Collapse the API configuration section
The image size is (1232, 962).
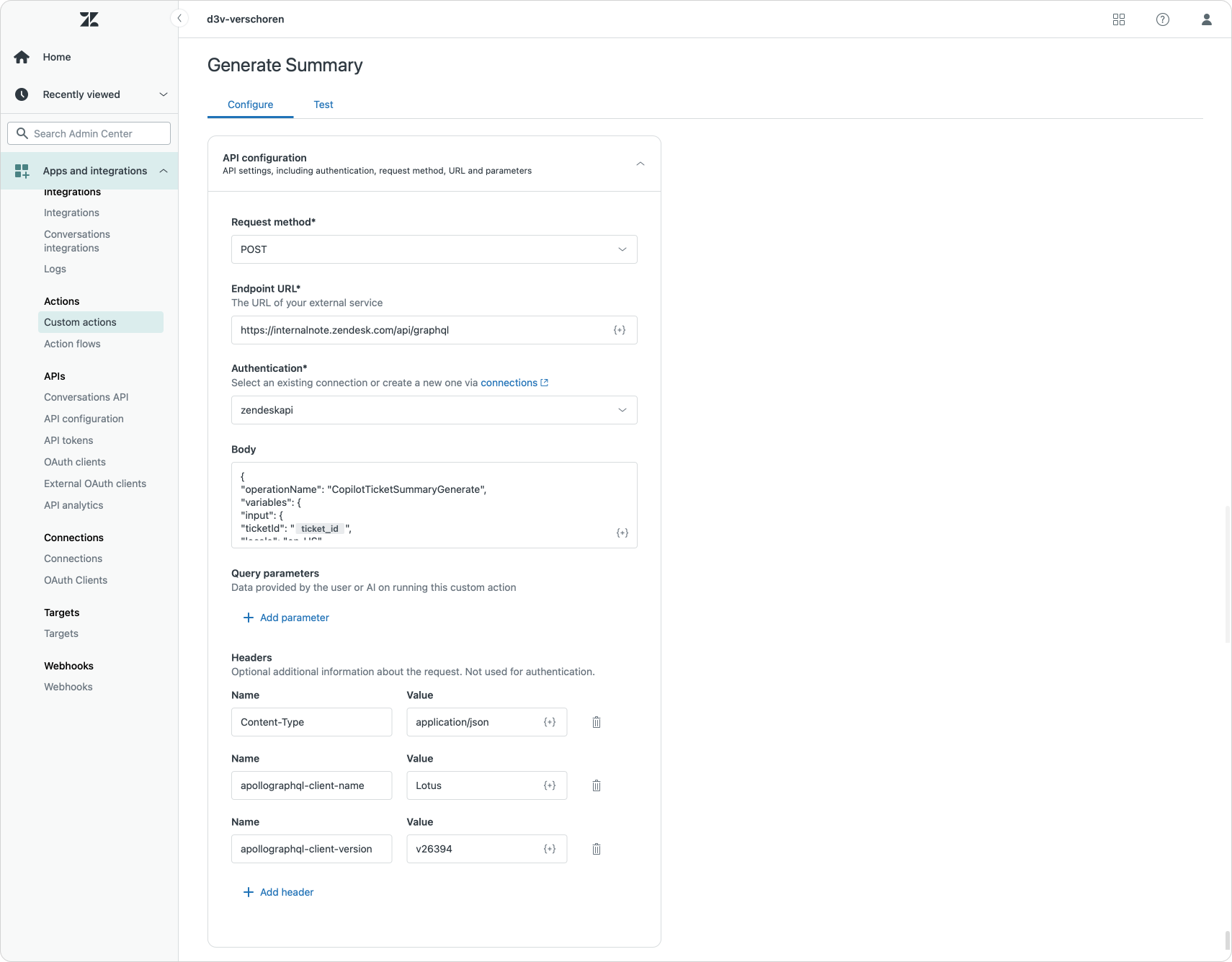pyautogui.click(x=640, y=164)
